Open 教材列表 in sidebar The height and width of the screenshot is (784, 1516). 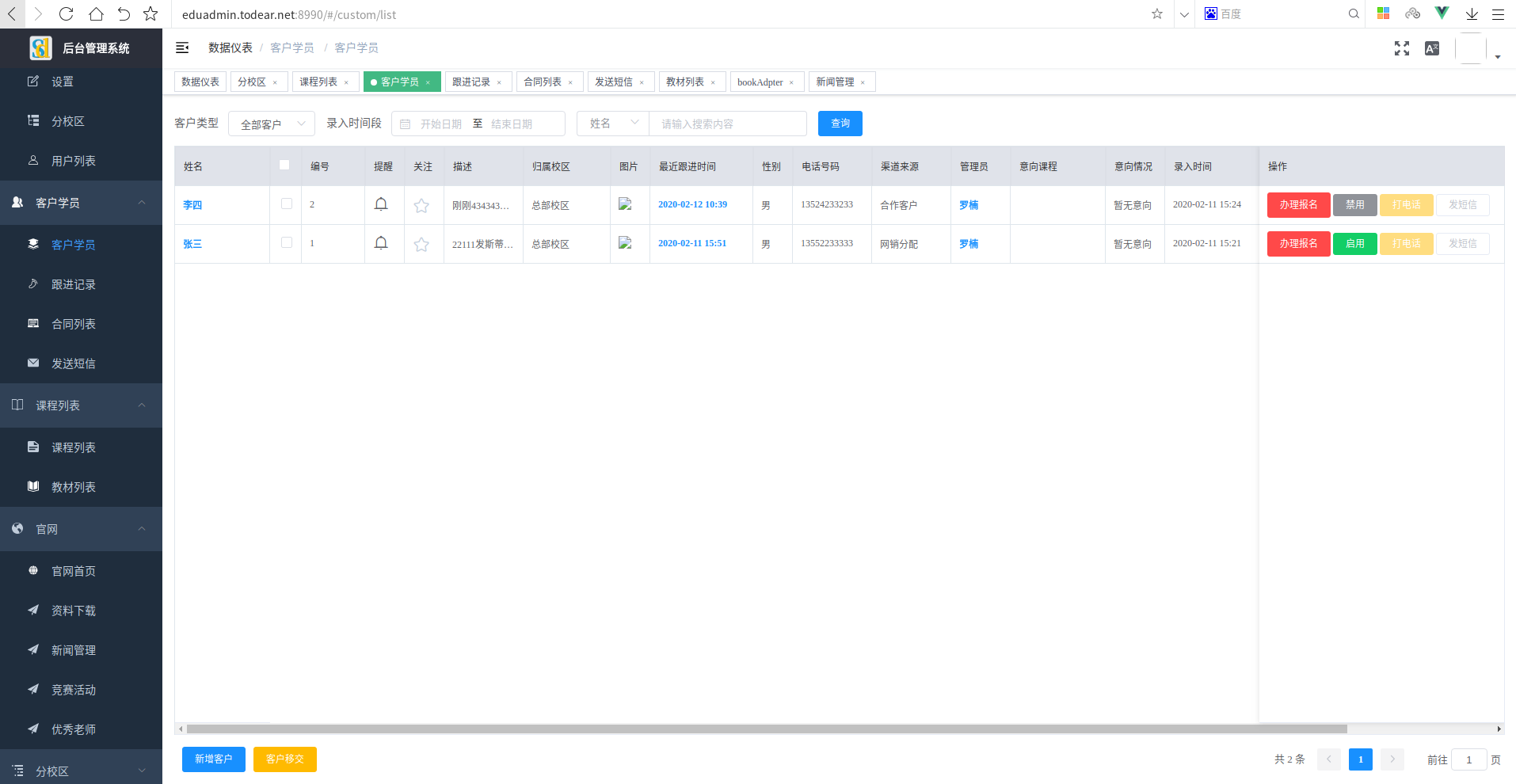(81, 487)
